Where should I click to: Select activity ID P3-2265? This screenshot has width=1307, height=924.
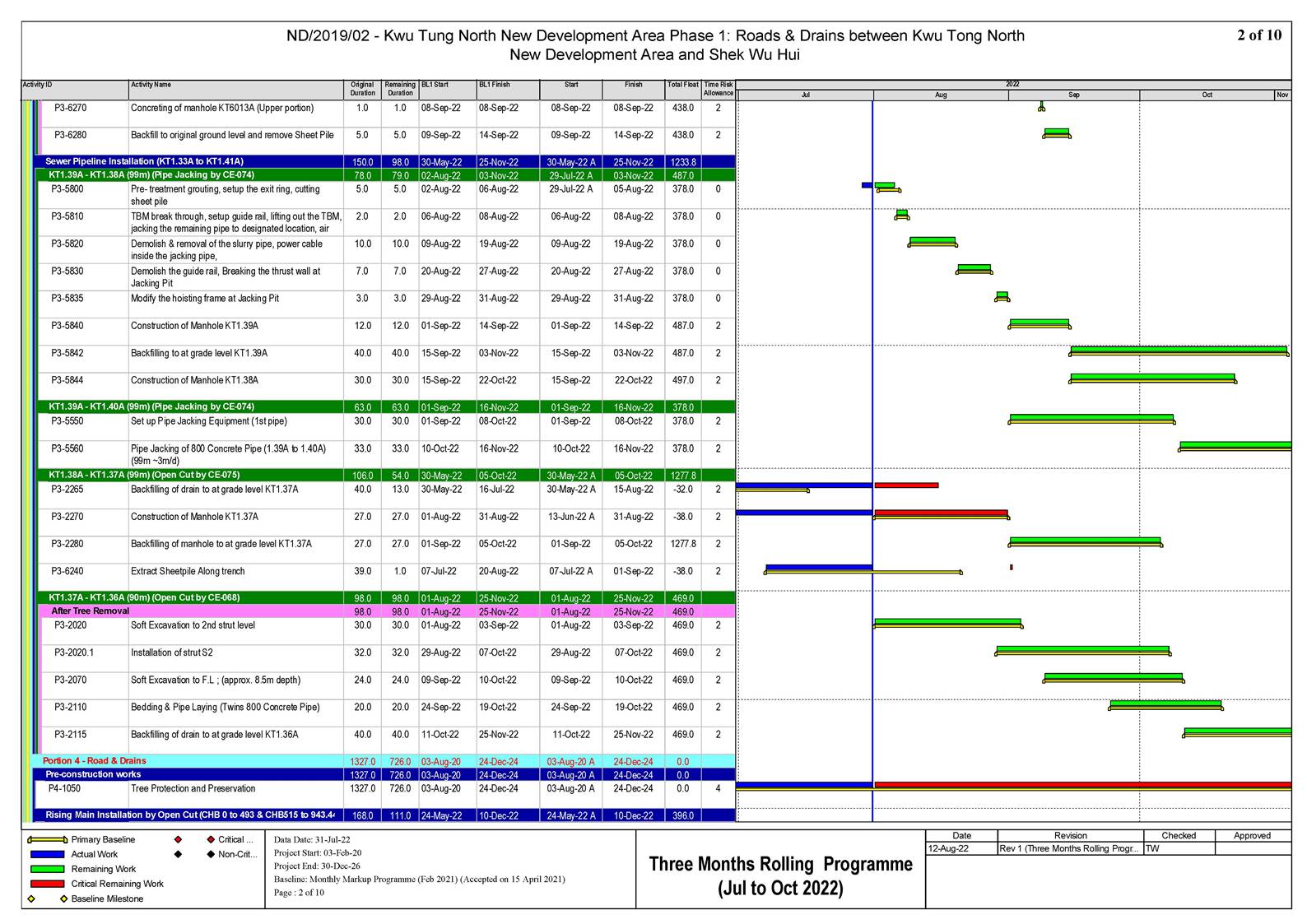point(67,490)
